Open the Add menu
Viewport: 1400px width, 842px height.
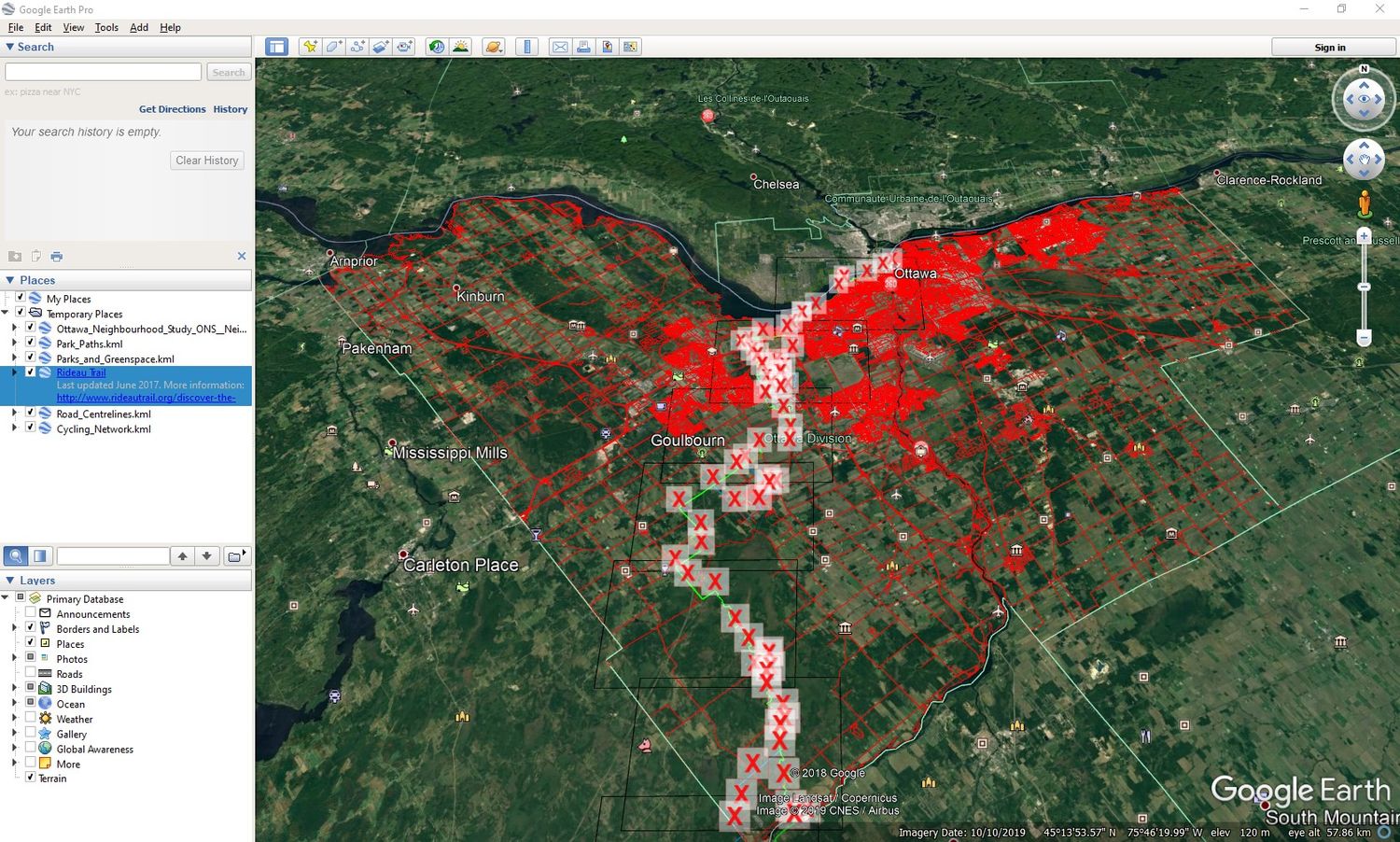pyautogui.click(x=138, y=27)
